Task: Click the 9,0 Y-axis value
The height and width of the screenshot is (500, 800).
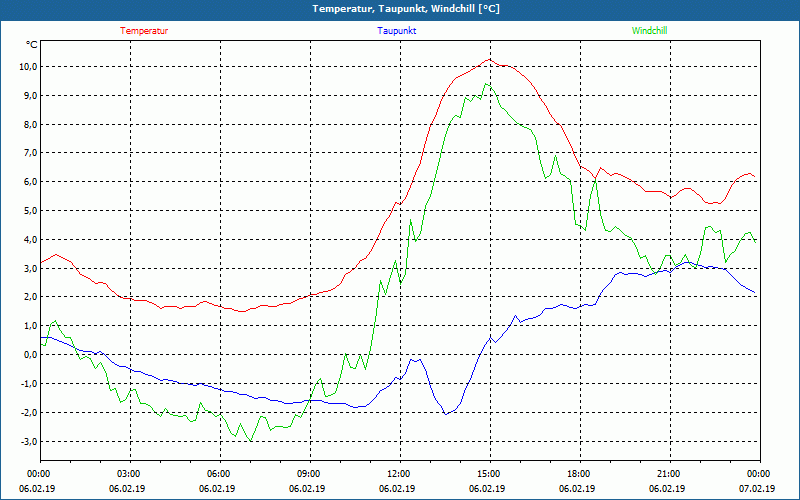Action: coord(30,95)
